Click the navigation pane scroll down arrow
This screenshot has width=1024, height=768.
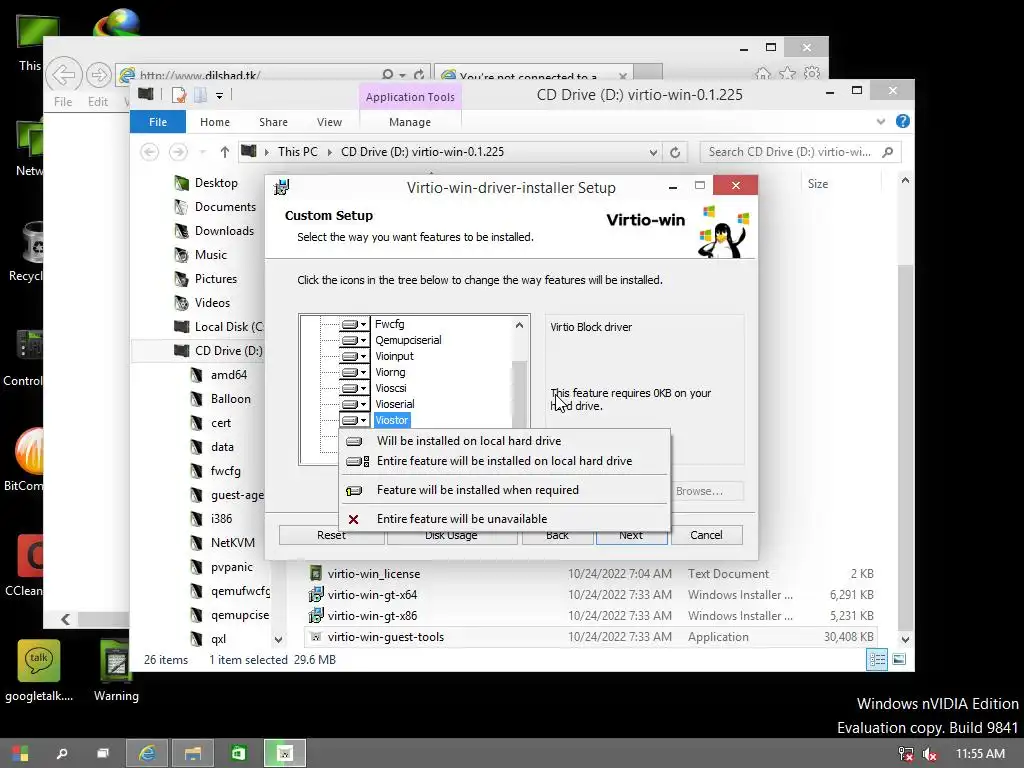click(x=278, y=640)
